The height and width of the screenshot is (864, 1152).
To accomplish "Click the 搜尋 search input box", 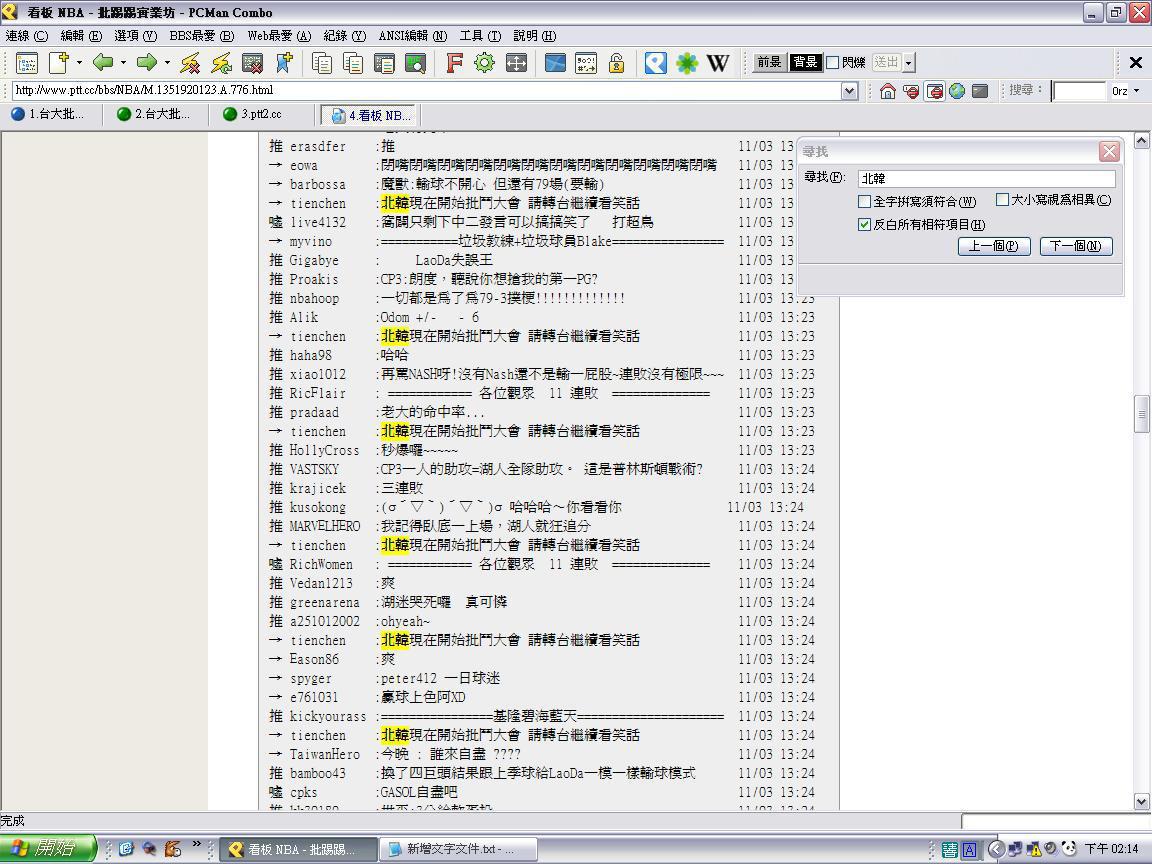I will (x=1079, y=91).
